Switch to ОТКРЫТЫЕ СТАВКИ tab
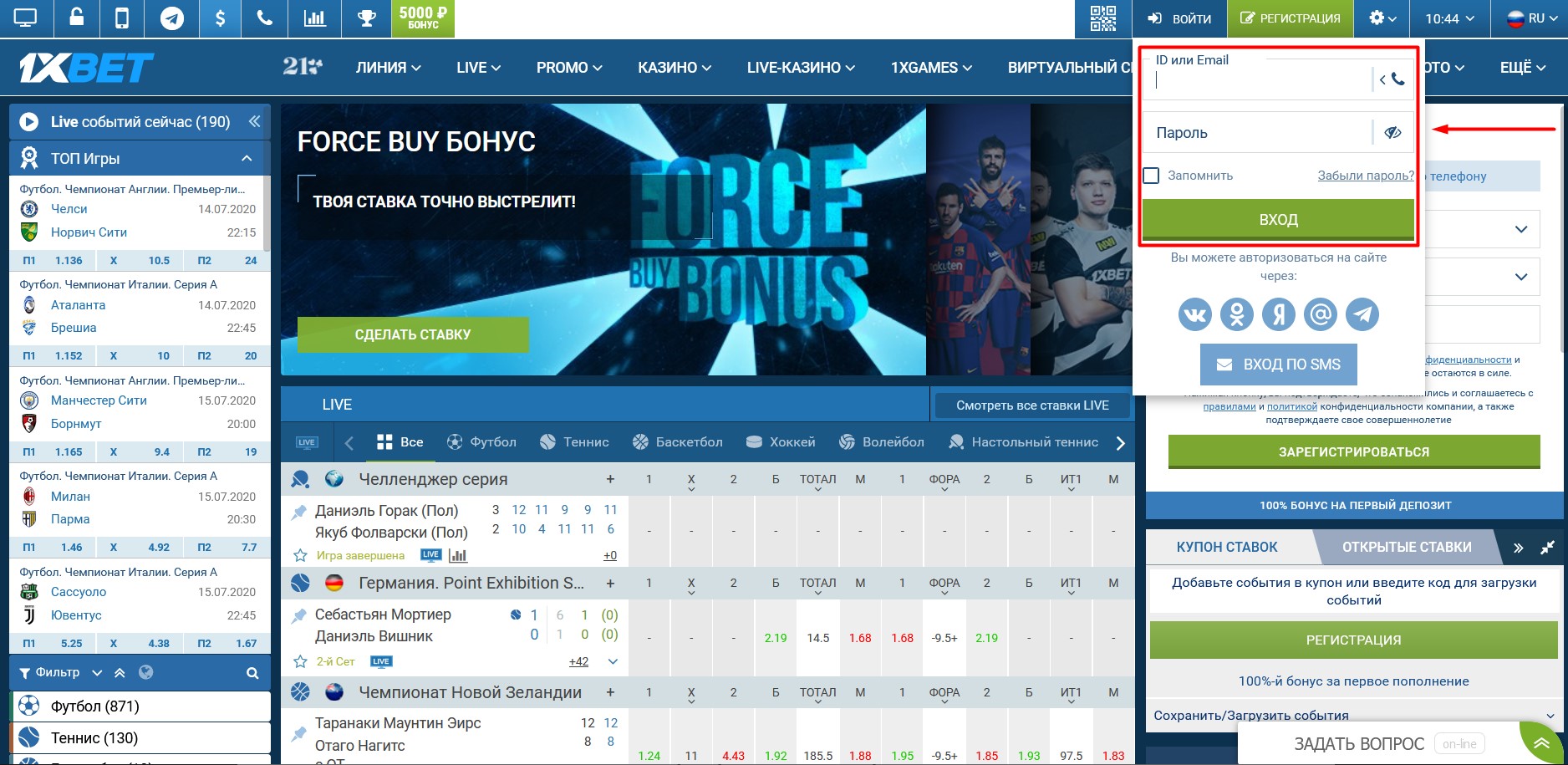Viewport: 1568px width, 765px height. pyautogui.click(x=1407, y=548)
